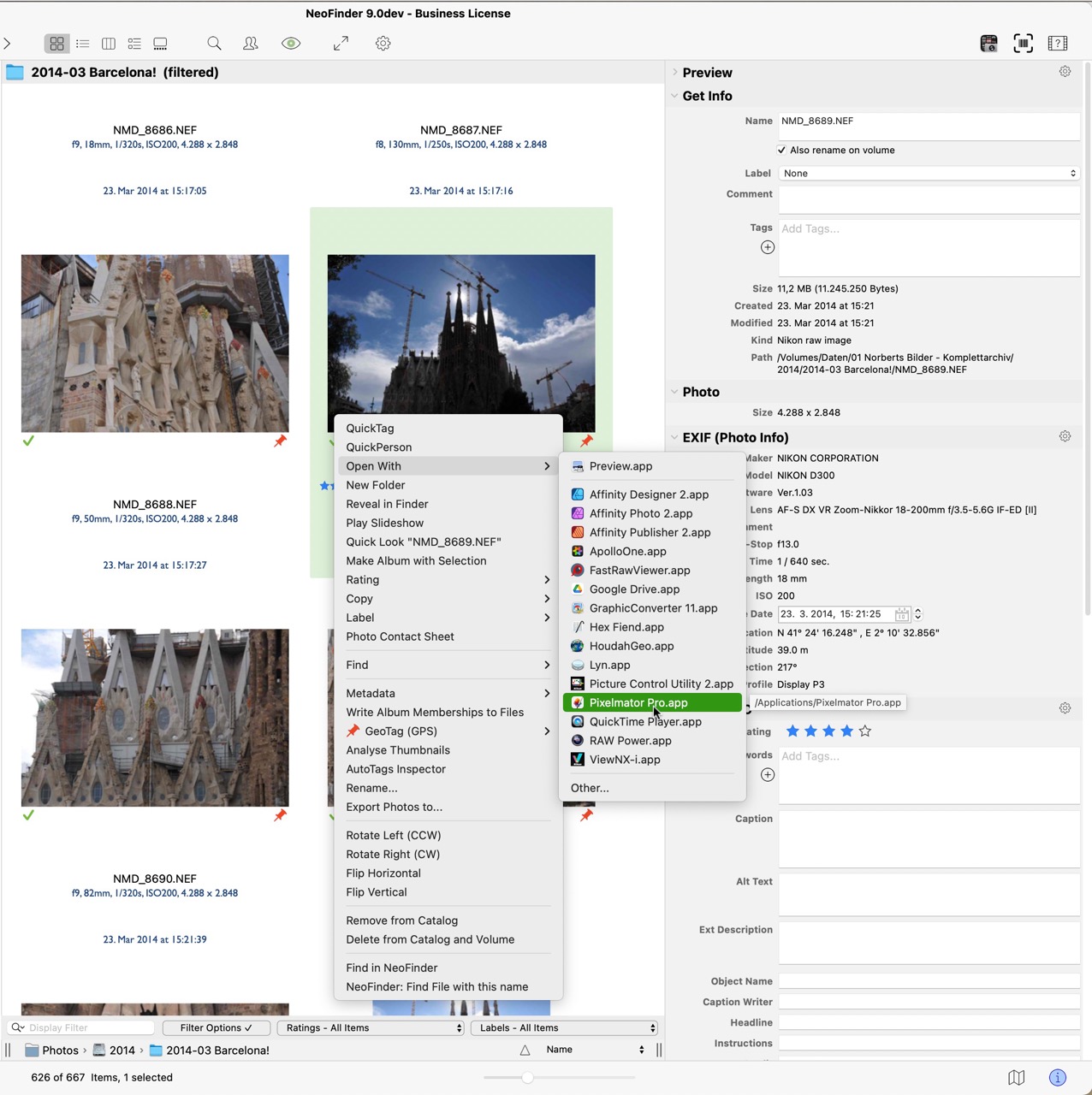Select Reveal in Finder

448,505
